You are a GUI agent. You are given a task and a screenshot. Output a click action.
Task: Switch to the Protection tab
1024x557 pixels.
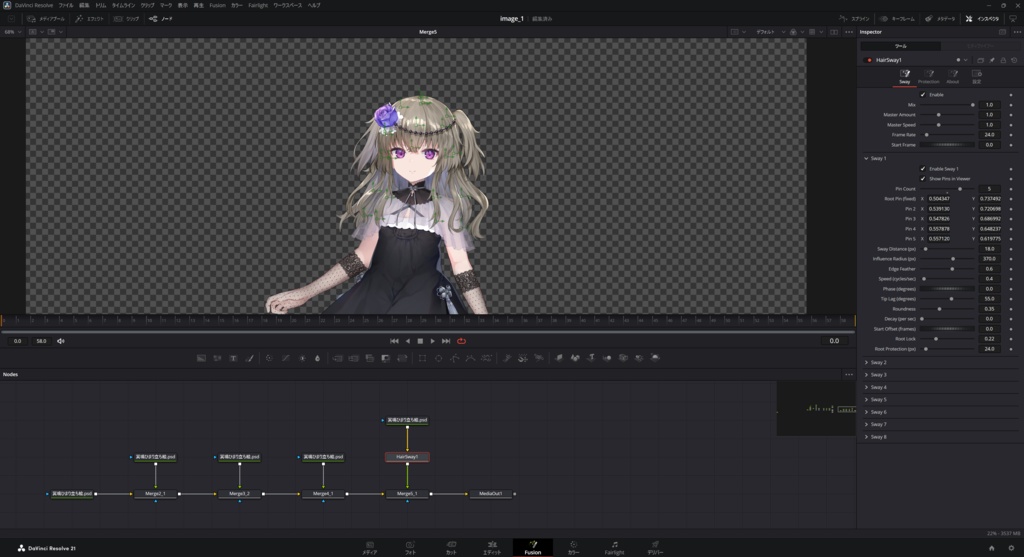[928, 77]
